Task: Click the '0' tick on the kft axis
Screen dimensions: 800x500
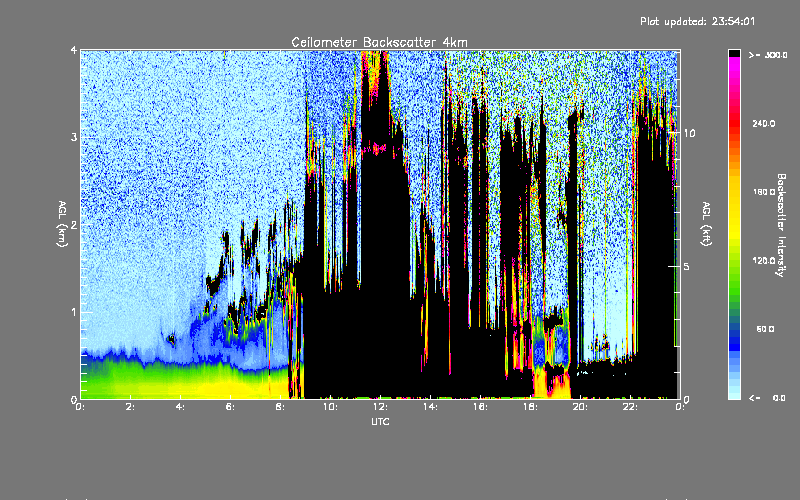Action: pos(686,399)
